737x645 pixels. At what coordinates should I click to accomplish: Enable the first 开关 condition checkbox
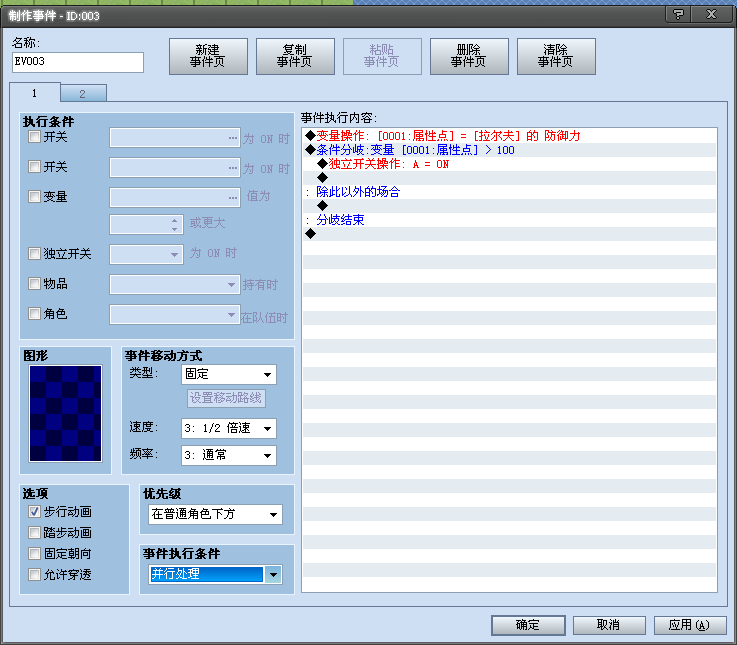coord(34,137)
